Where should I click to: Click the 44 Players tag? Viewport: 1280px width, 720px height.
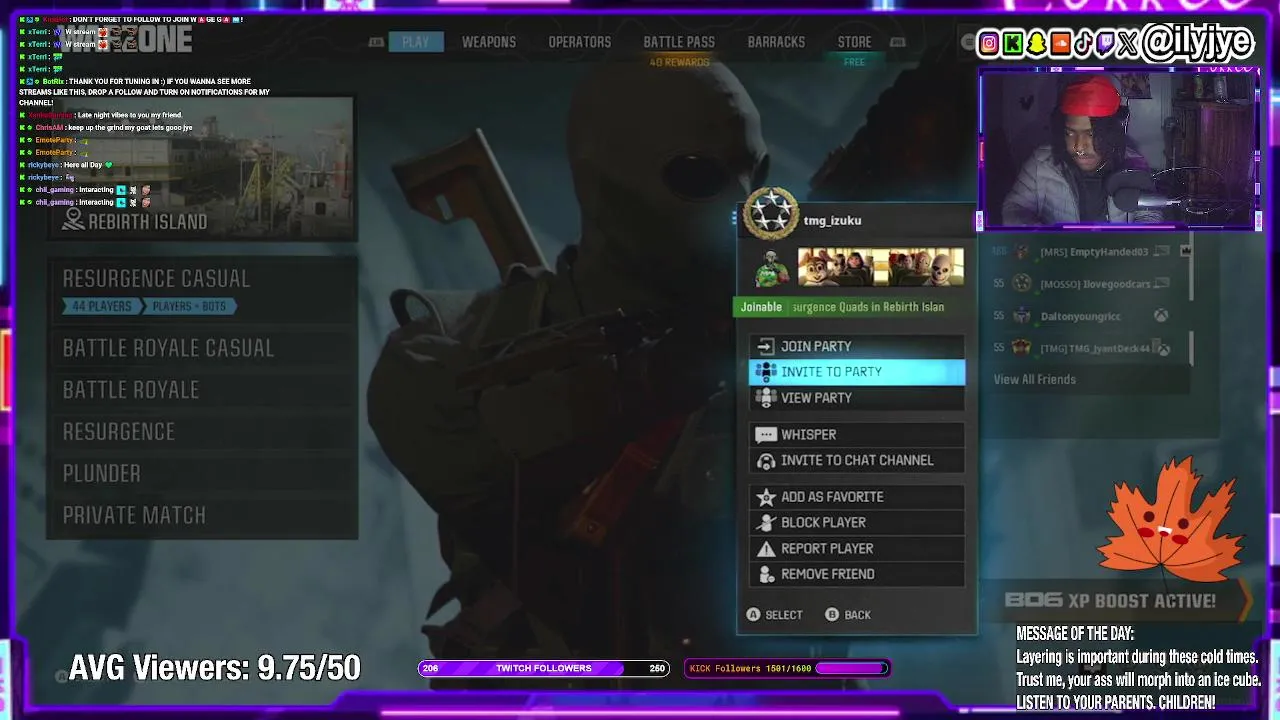(101, 306)
